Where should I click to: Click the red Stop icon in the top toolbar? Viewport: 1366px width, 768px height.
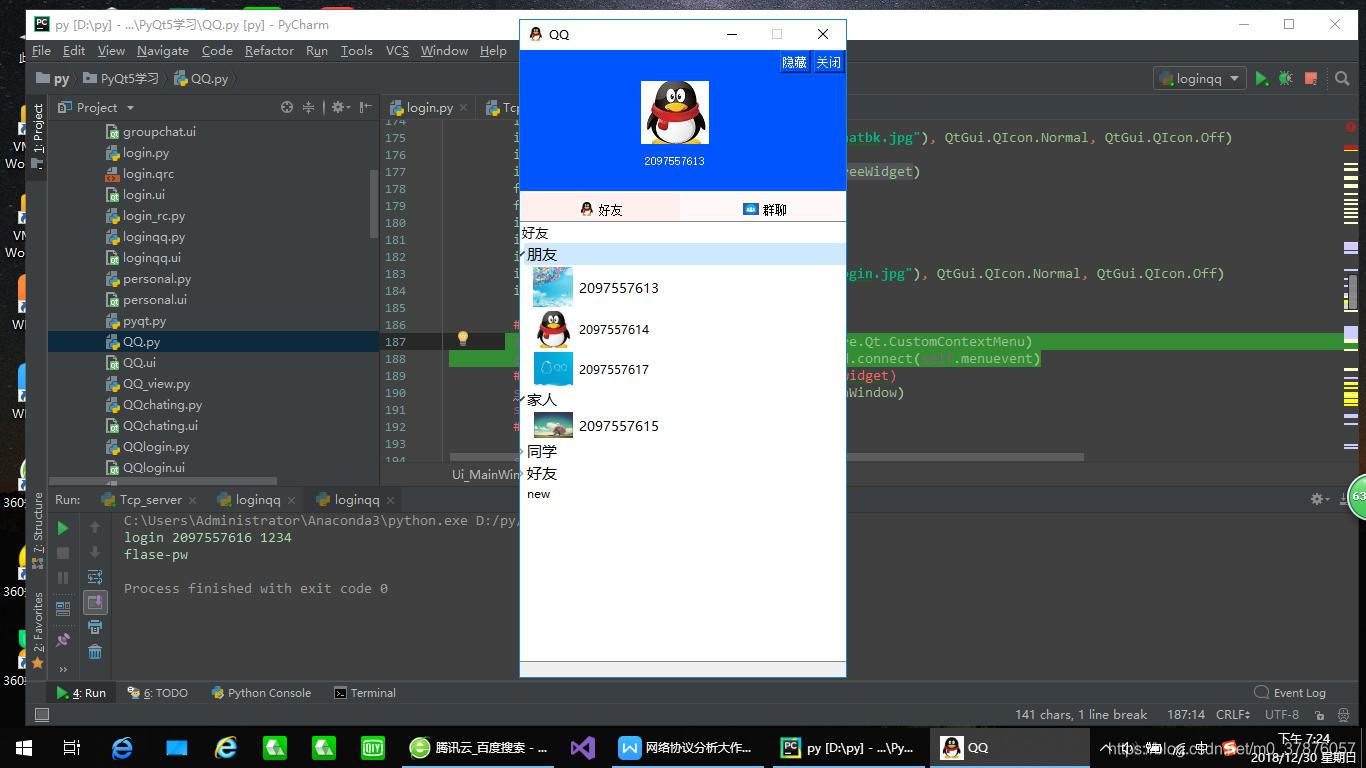[1310, 79]
